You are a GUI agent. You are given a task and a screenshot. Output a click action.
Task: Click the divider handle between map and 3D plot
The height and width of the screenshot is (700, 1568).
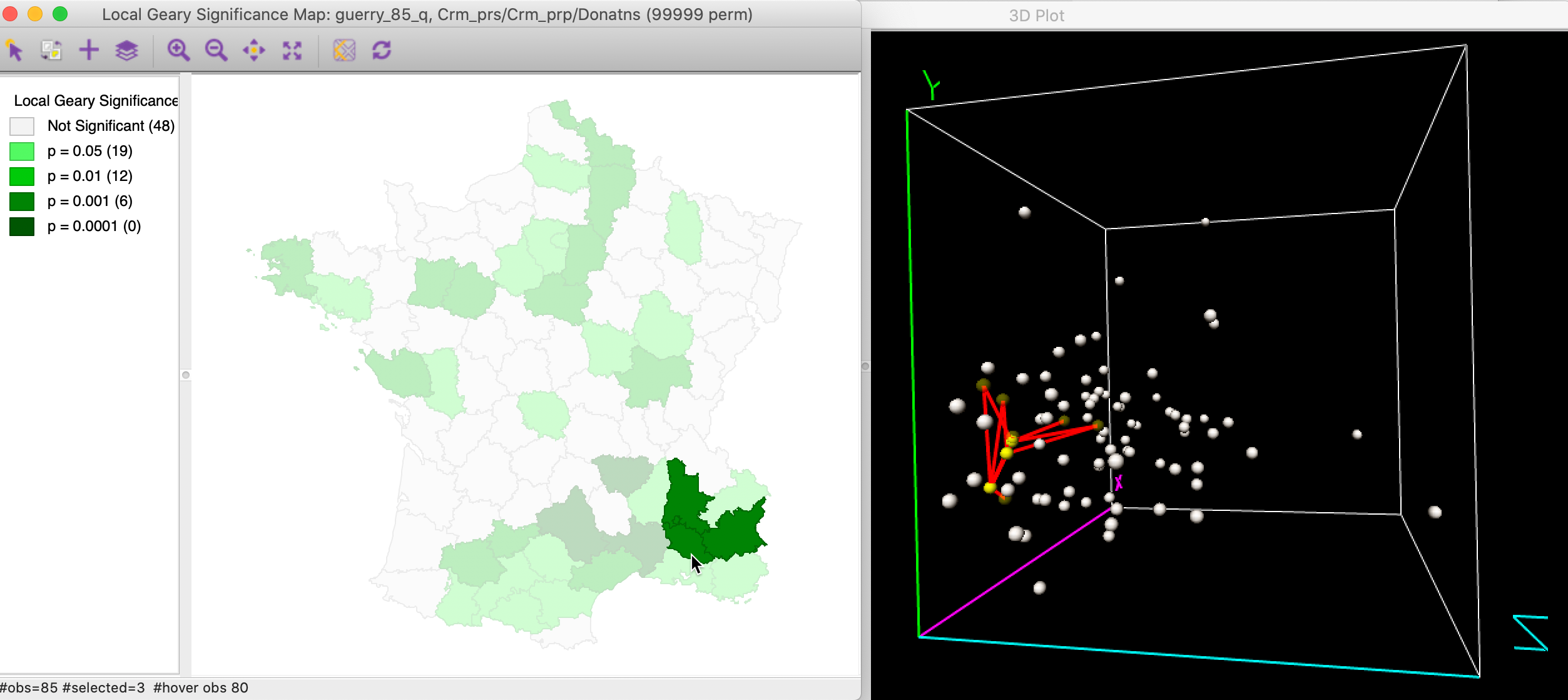865,366
